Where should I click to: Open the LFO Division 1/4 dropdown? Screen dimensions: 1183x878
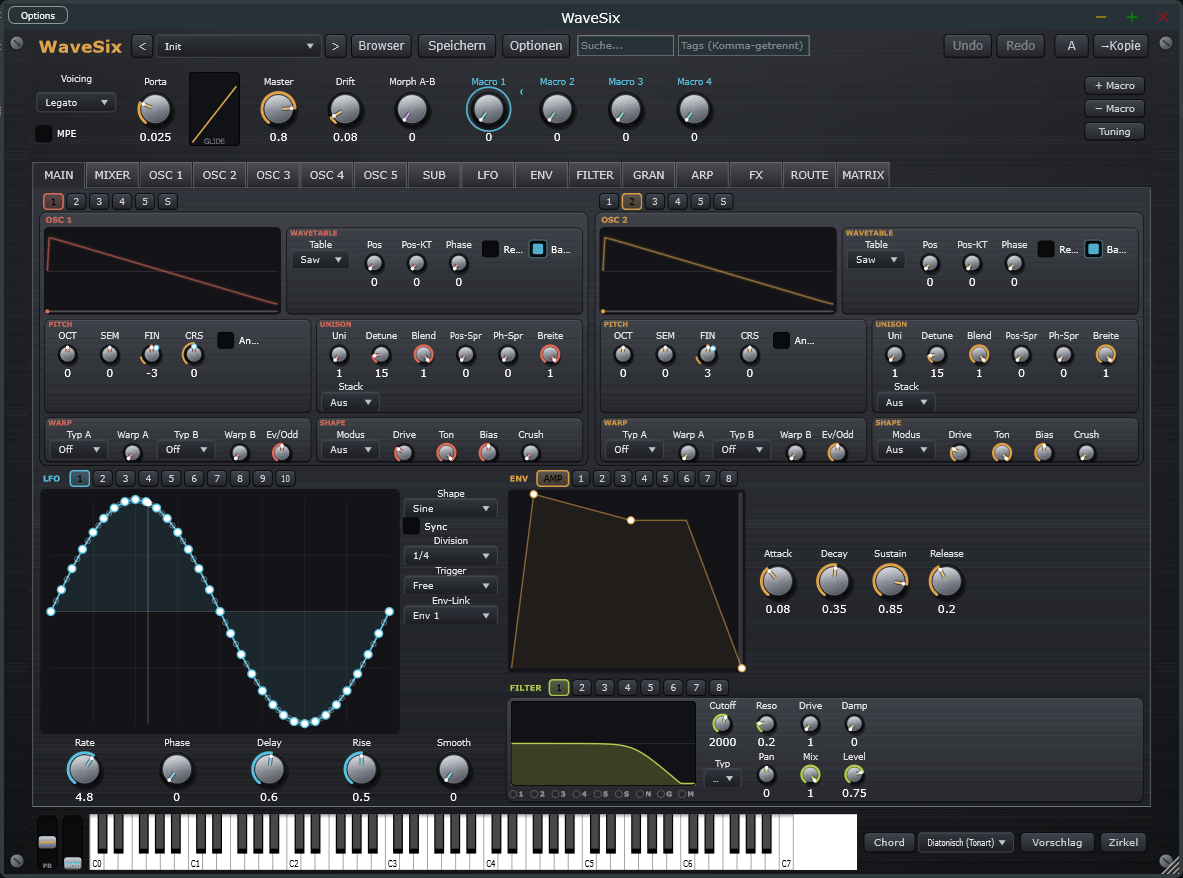tap(450, 555)
